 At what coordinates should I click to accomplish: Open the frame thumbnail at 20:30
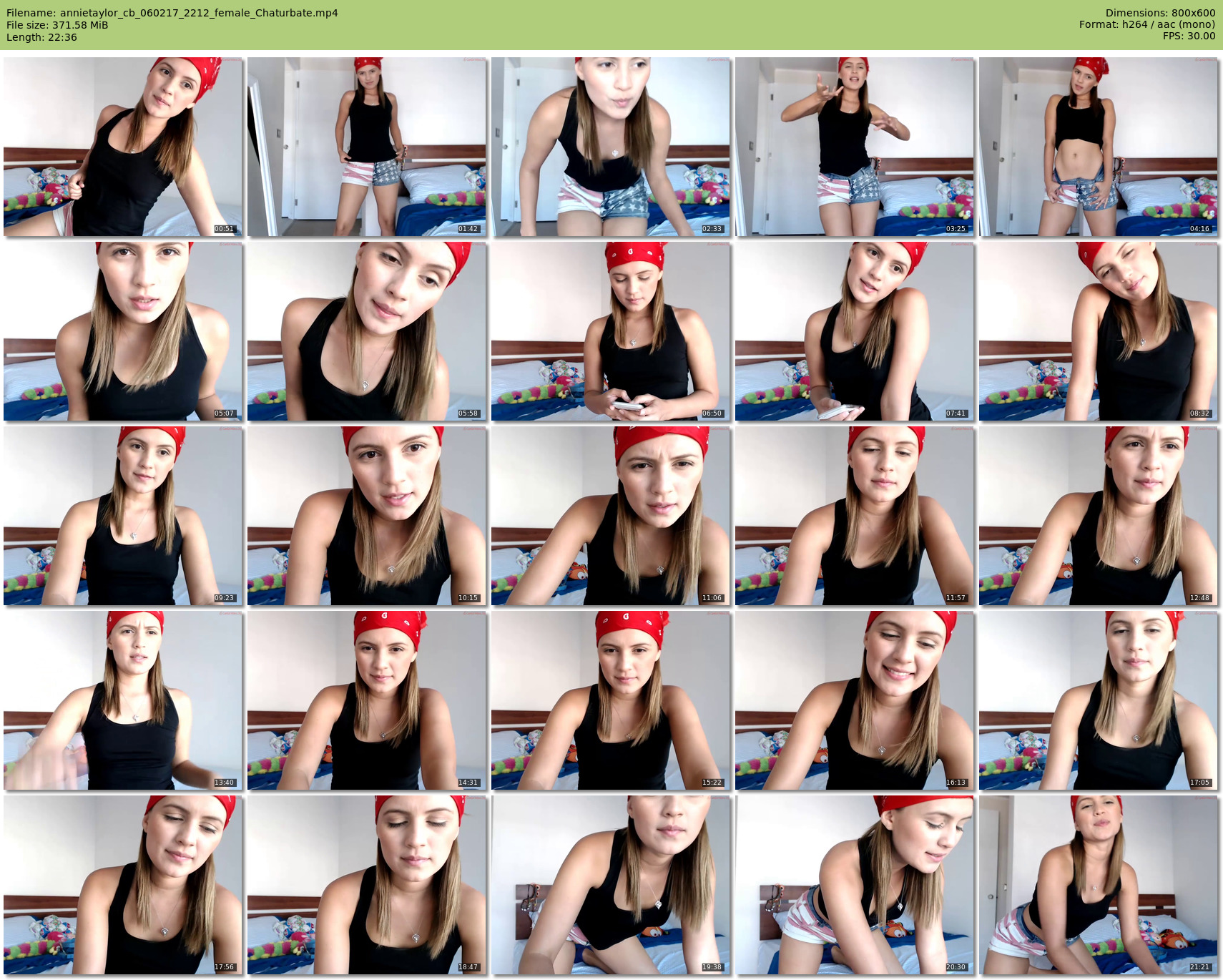point(855,885)
